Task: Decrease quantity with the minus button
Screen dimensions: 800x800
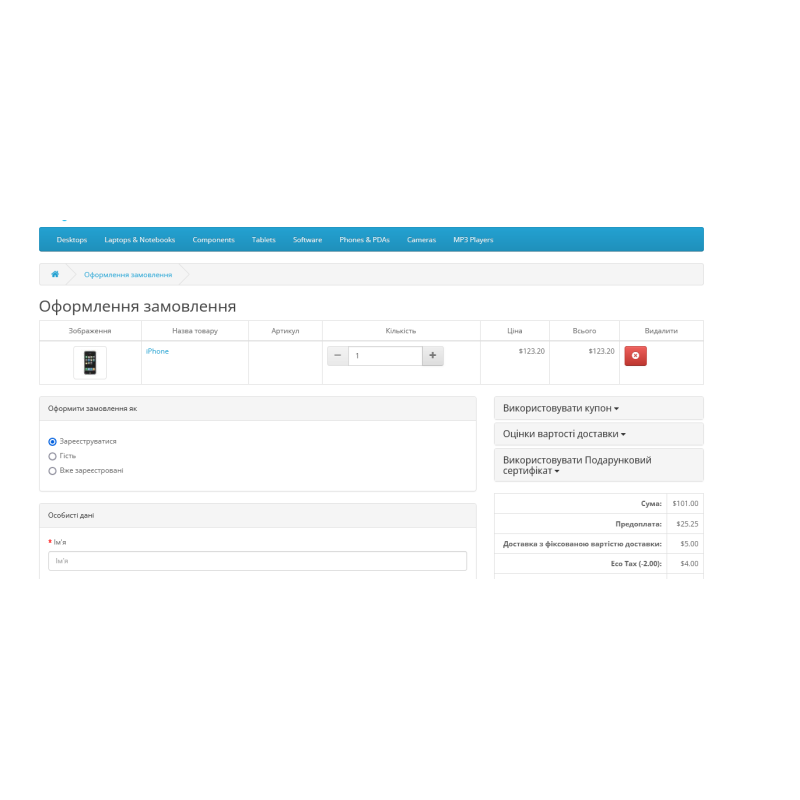Action: click(338, 355)
